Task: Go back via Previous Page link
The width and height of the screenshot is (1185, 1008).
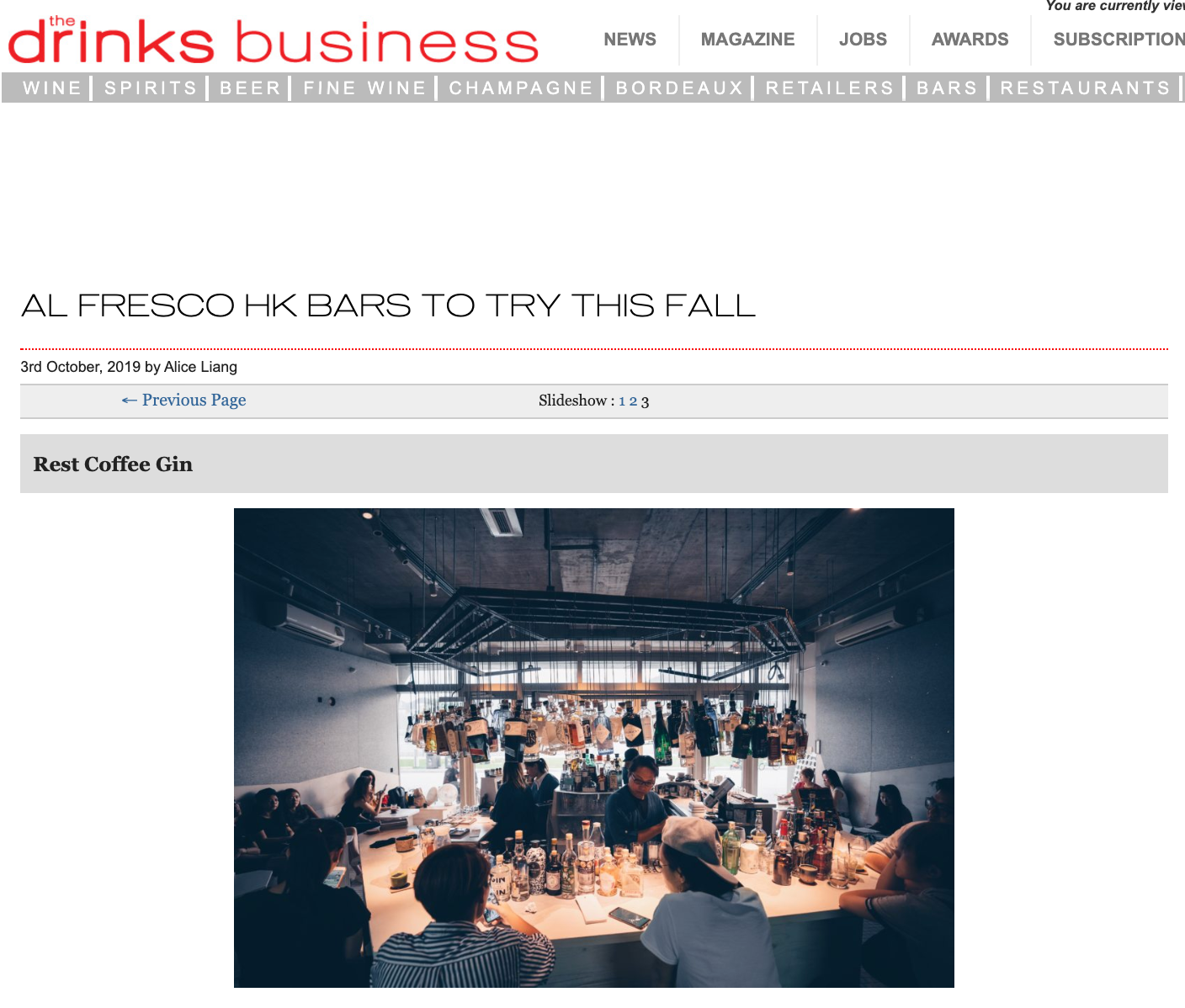Action: pos(183,400)
